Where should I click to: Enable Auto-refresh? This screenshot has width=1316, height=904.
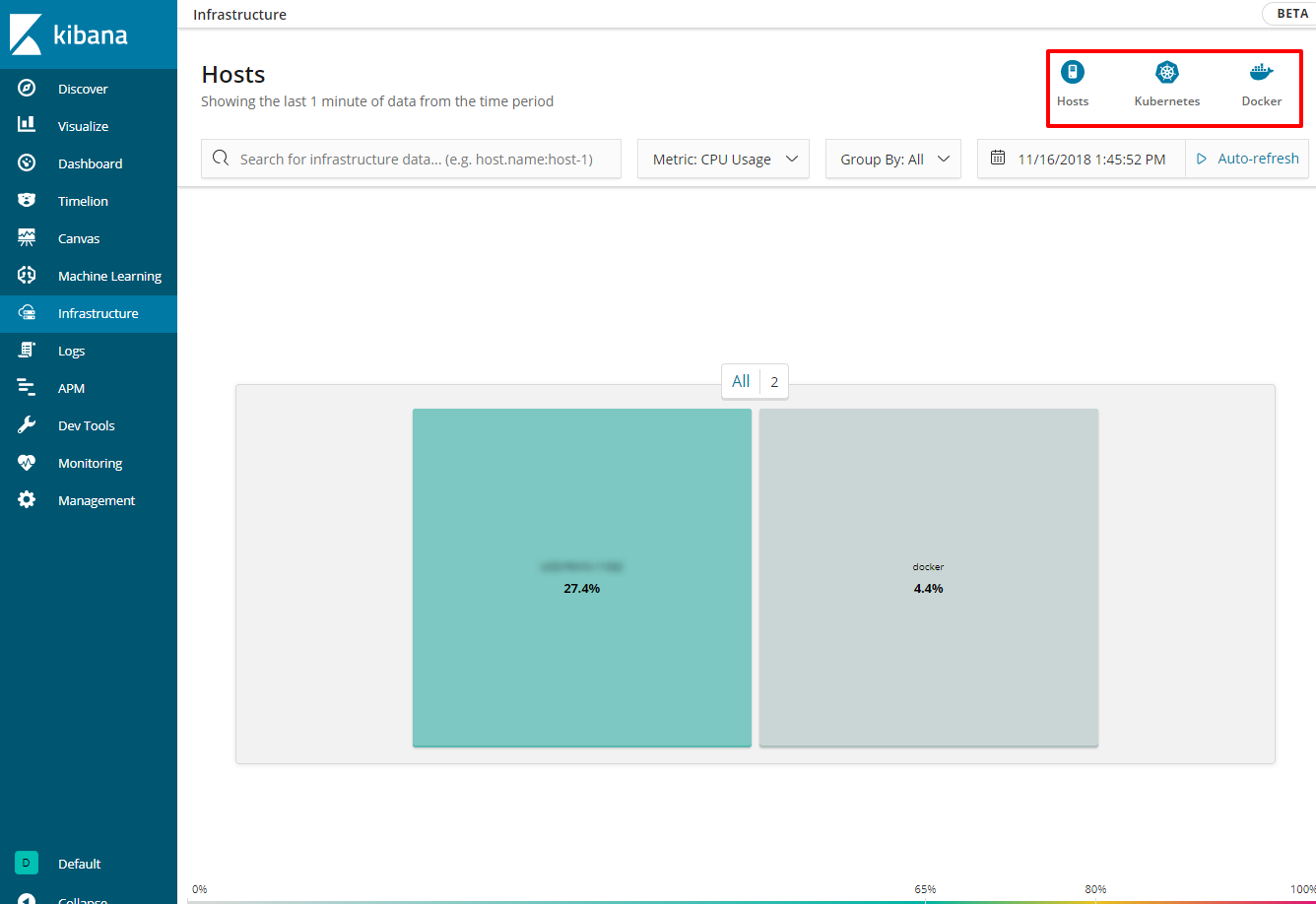1247,159
